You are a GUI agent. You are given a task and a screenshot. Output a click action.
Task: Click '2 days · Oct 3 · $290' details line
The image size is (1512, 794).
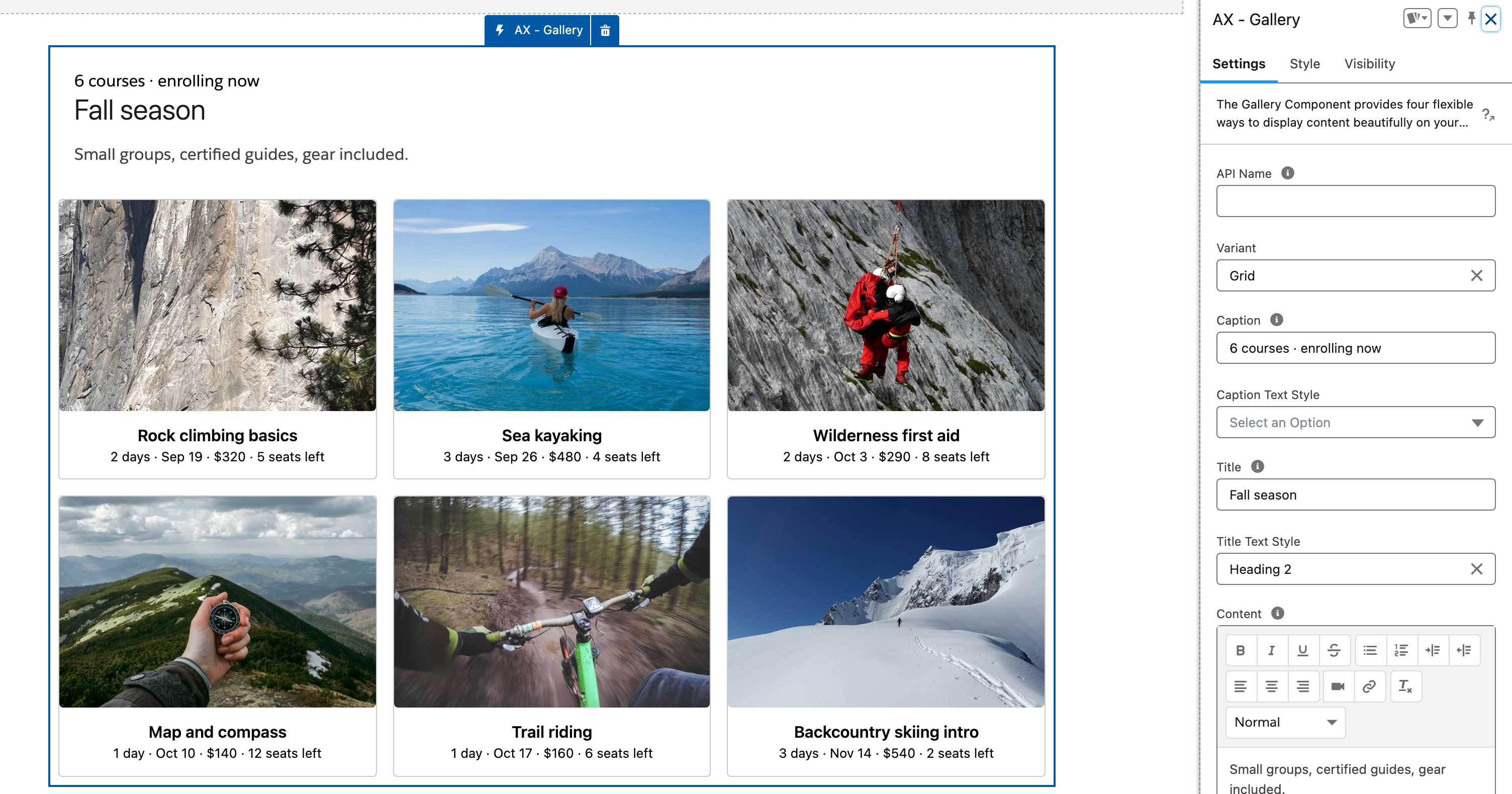point(886,457)
